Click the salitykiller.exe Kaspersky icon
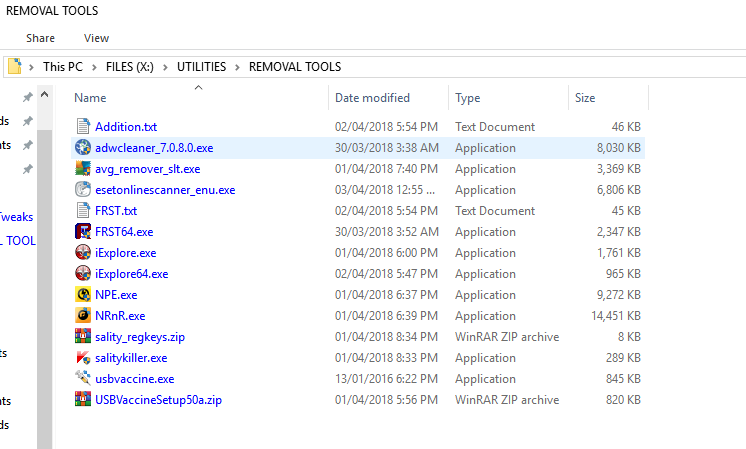 (83, 357)
